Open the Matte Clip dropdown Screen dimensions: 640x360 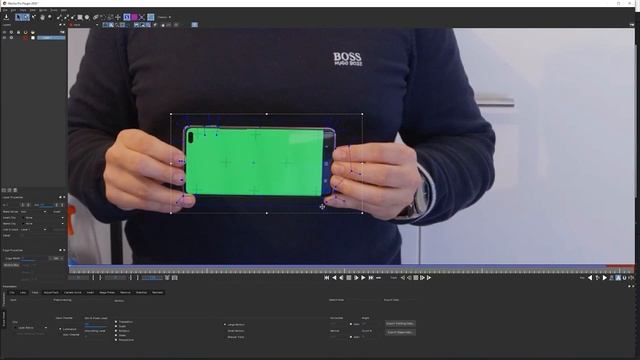click(x=44, y=224)
